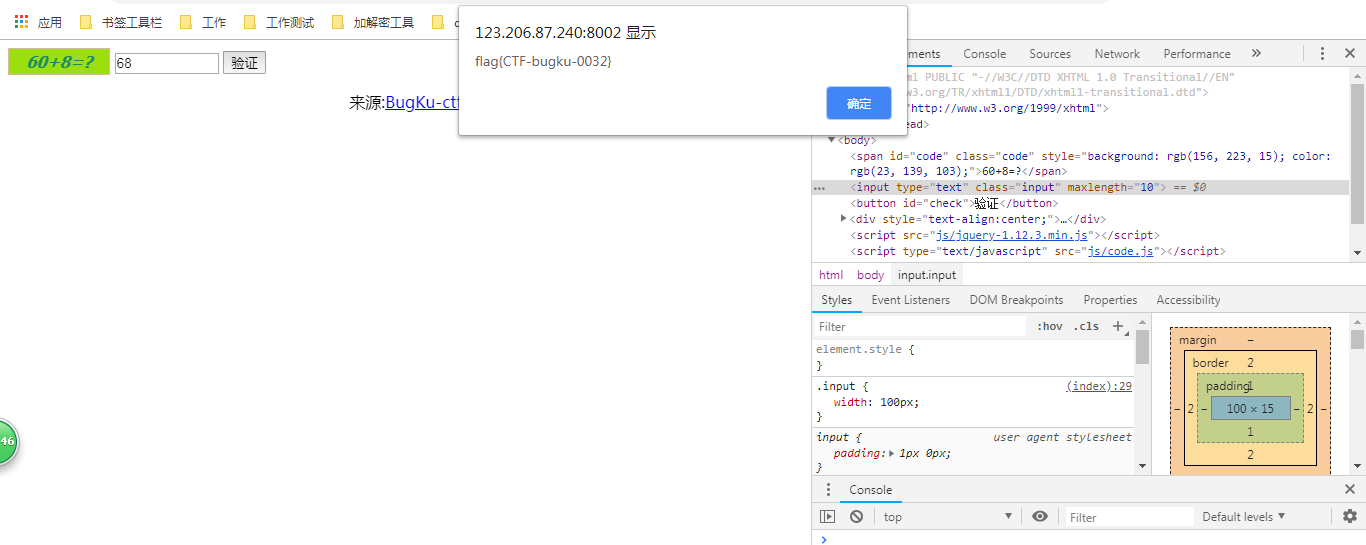Open js/code.js script link

(1121, 251)
